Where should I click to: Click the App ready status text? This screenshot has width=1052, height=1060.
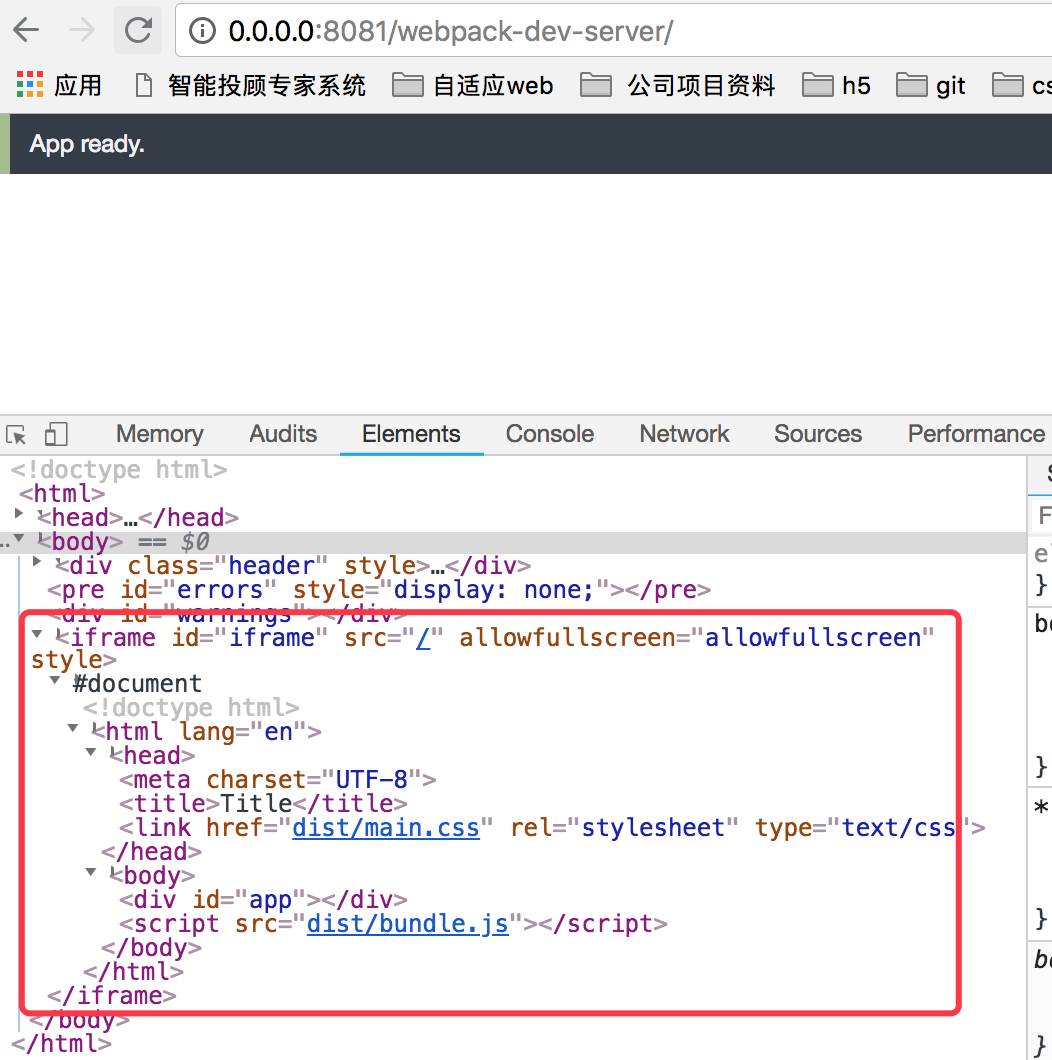87,144
